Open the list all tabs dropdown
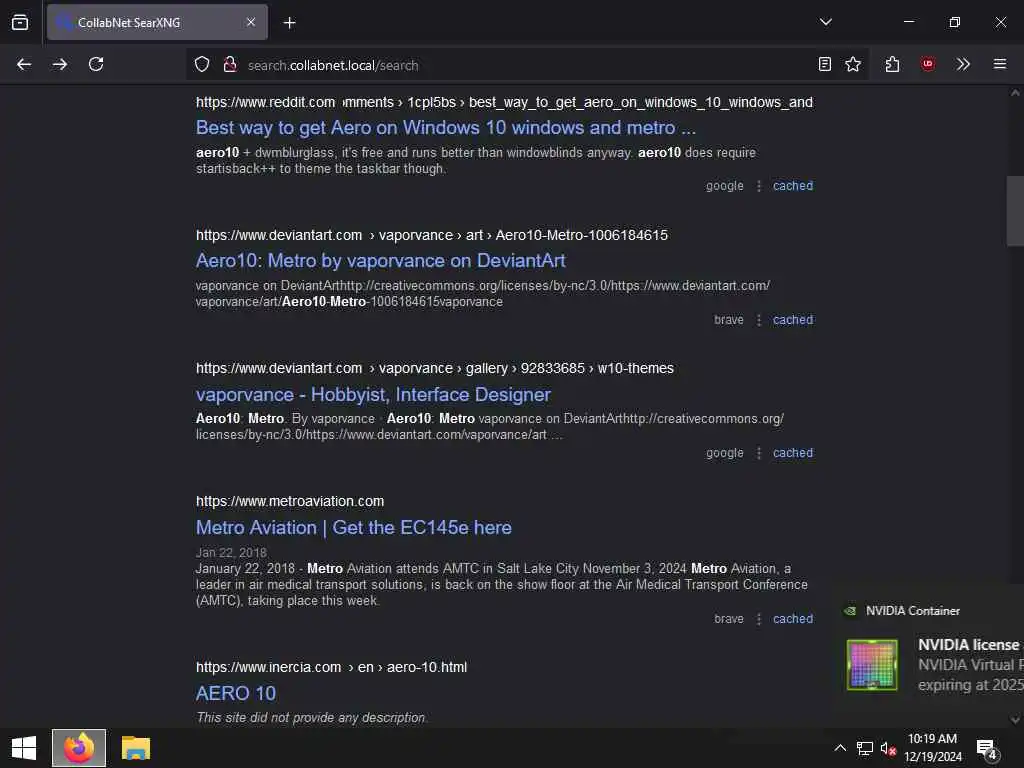The width and height of the screenshot is (1024, 768). (x=825, y=22)
